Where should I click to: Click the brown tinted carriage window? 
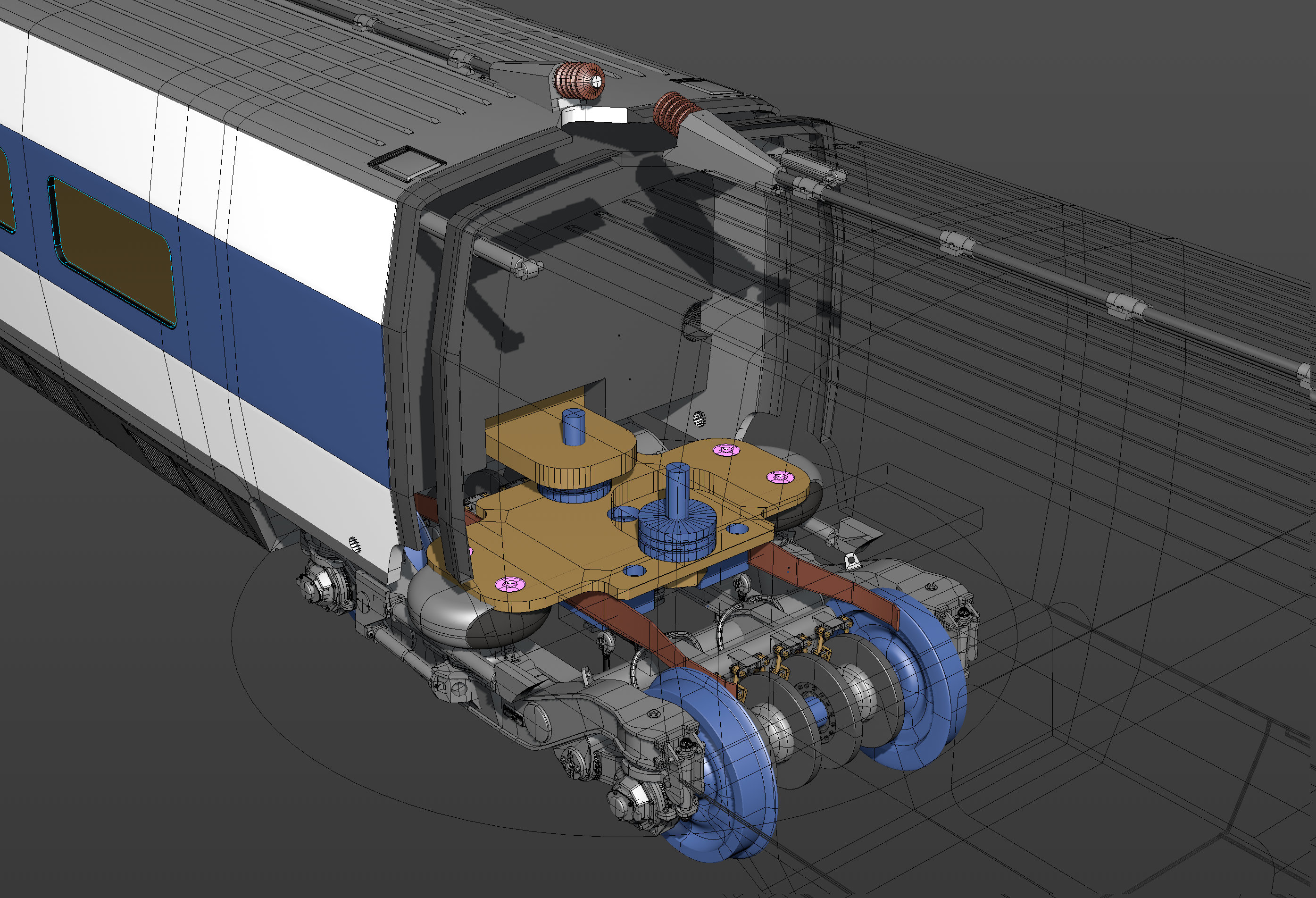(113, 252)
